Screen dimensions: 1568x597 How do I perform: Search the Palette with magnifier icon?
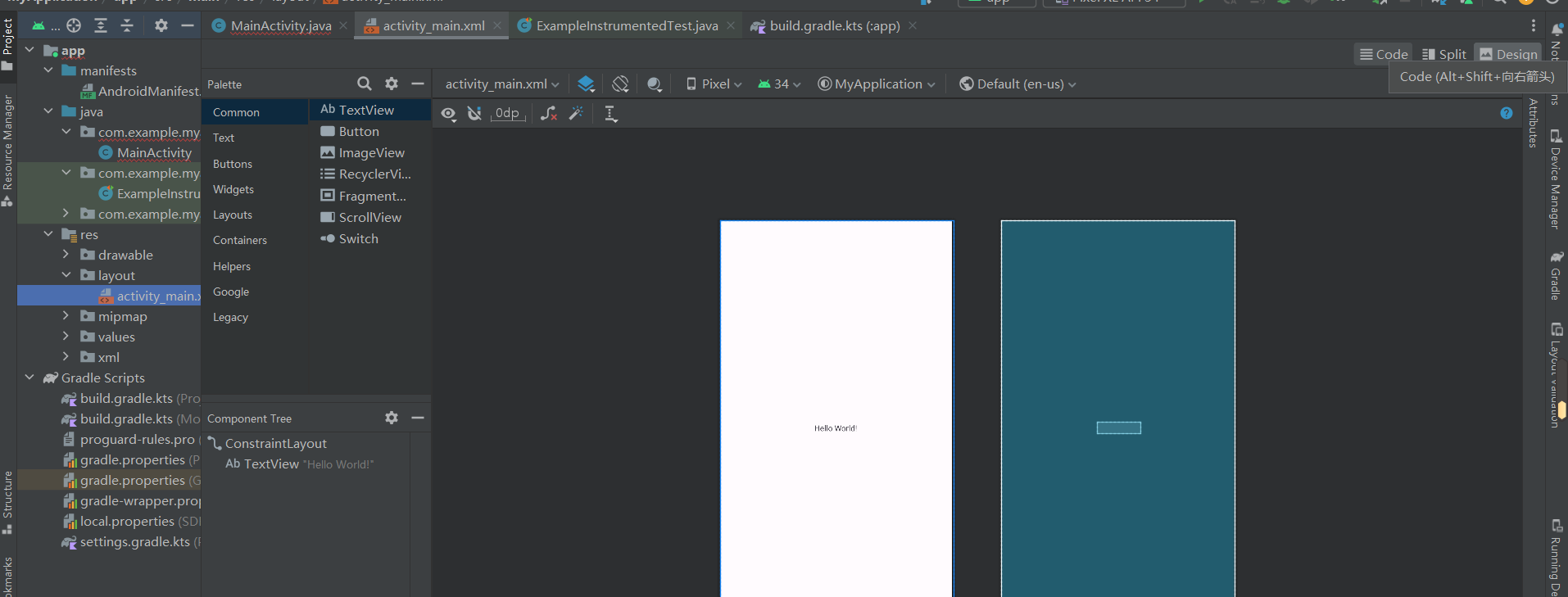point(365,84)
